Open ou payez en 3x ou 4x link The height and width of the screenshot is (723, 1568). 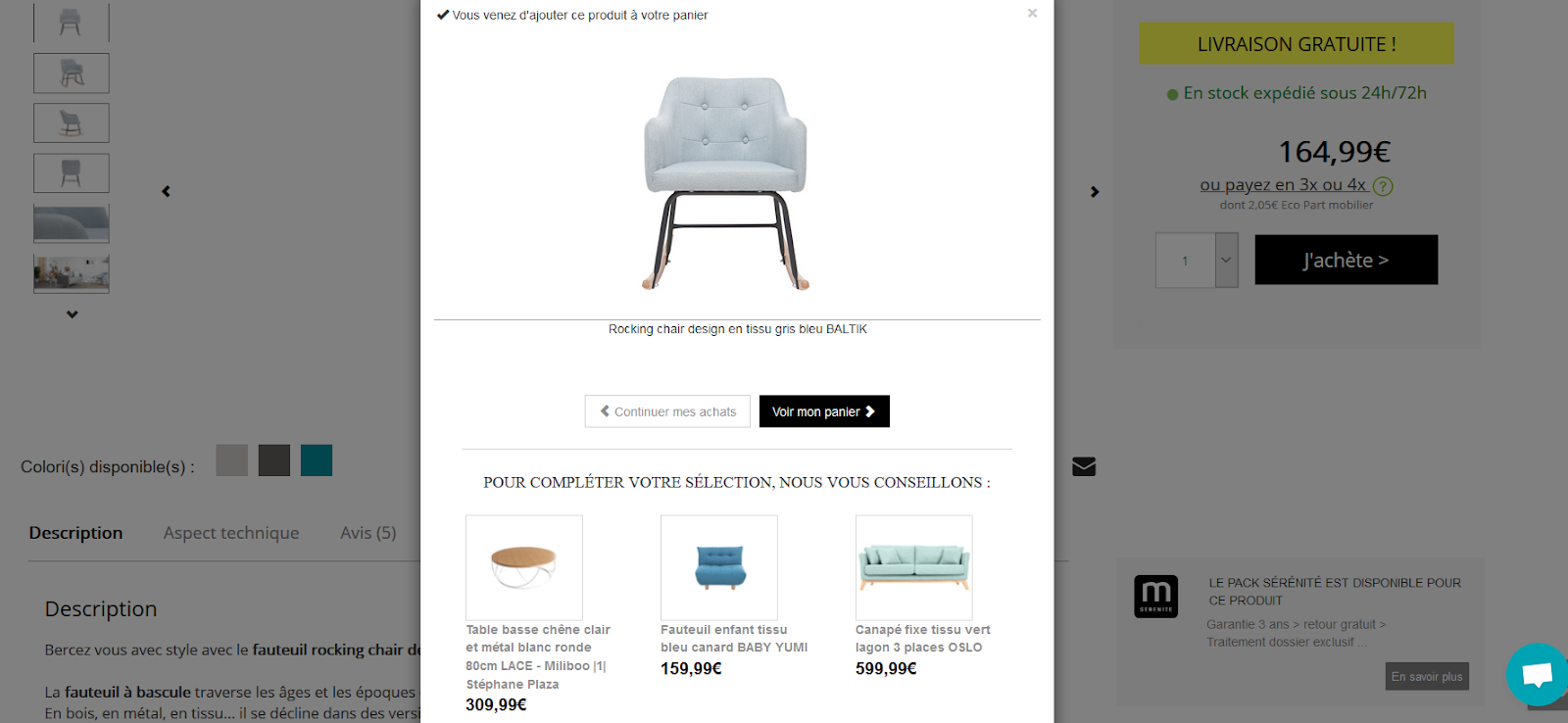1283,184
